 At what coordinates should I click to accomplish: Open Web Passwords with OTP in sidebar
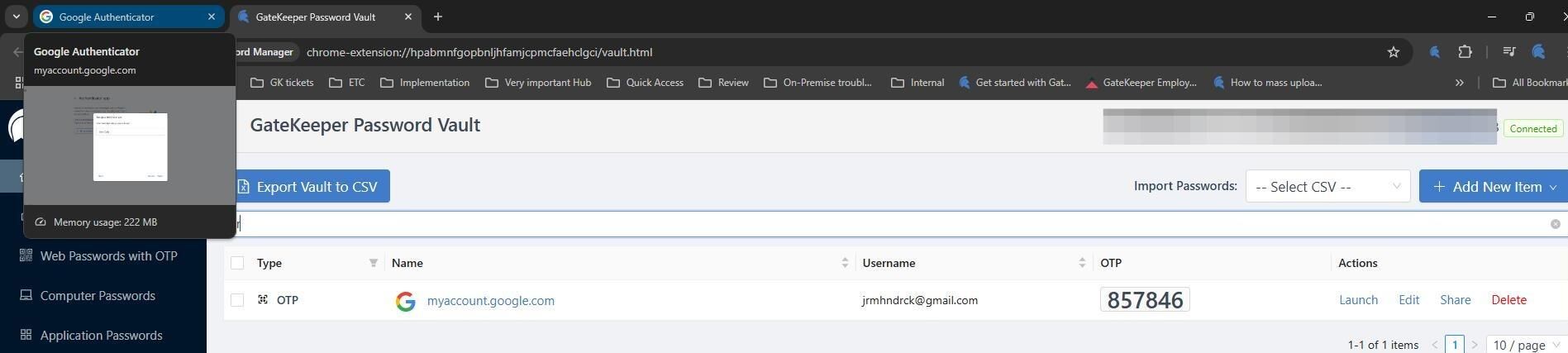(x=108, y=255)
